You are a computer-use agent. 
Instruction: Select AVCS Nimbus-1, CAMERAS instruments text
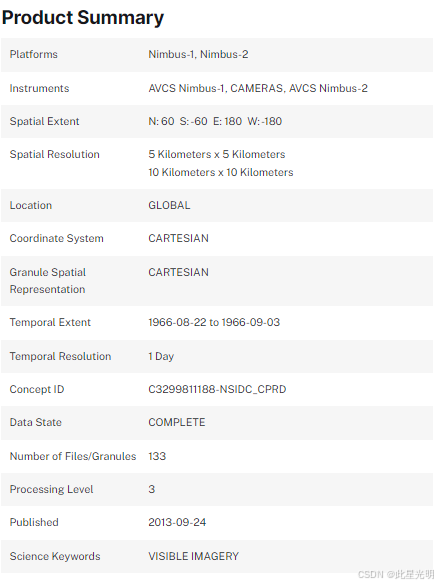coord(216,89)
